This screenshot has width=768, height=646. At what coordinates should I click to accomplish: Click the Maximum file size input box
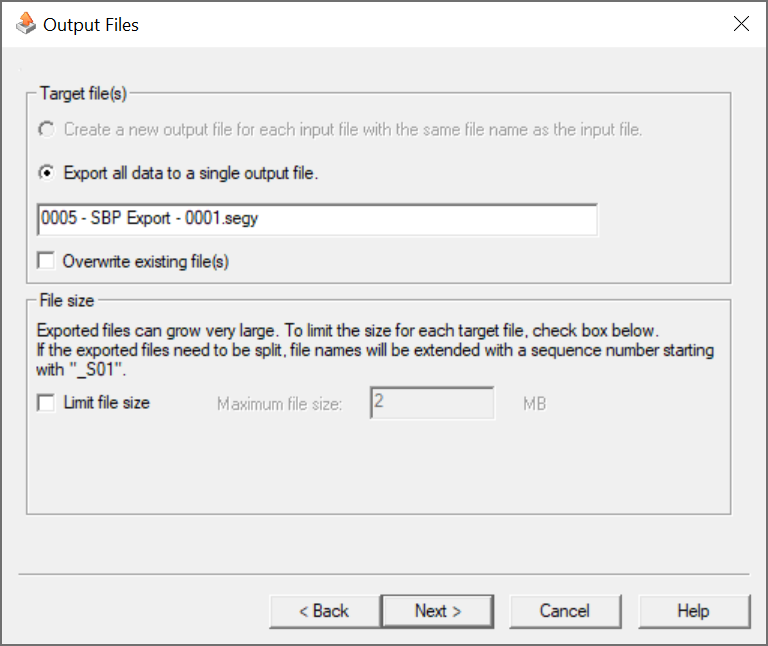pos(432,404)
